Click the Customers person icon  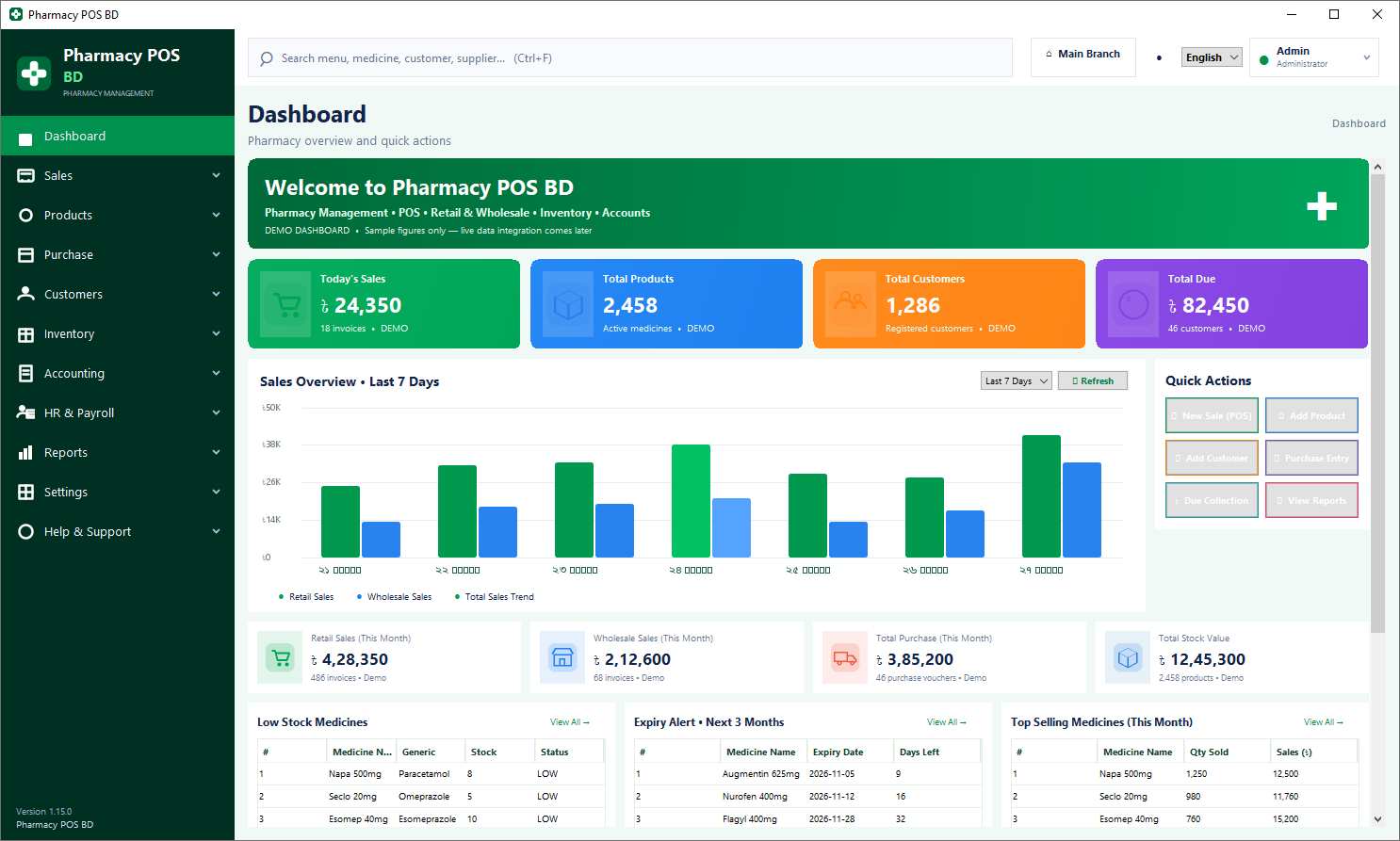tap(25, 294)
